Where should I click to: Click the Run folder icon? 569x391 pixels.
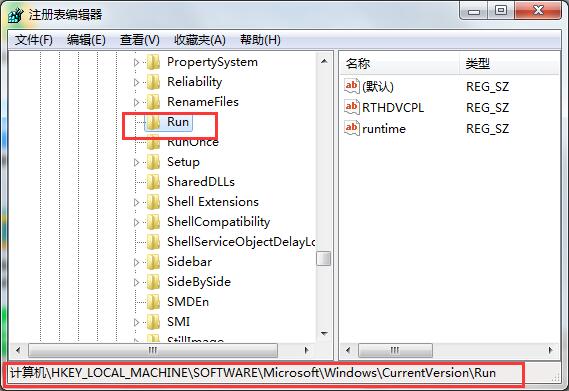click(153, 122)
